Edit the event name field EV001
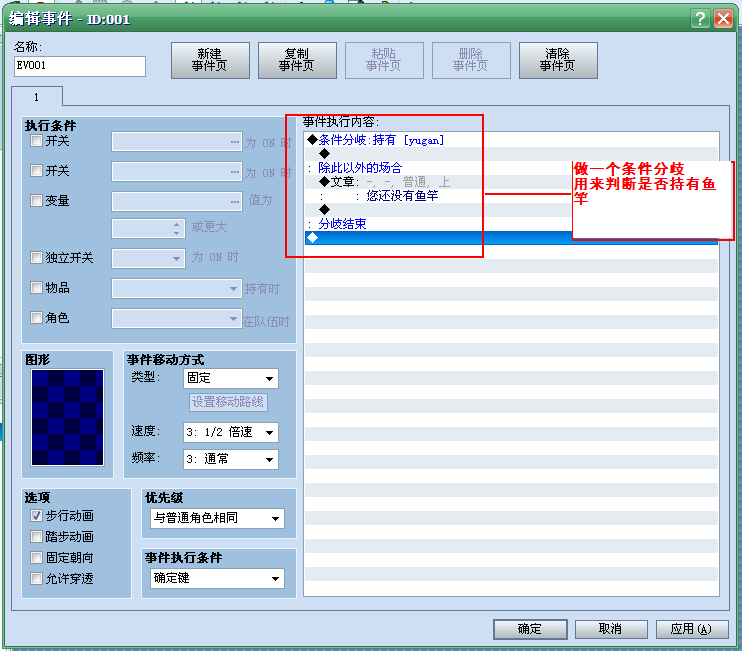Viewport: 742px width, 651px height. click(x=80, y=66)
